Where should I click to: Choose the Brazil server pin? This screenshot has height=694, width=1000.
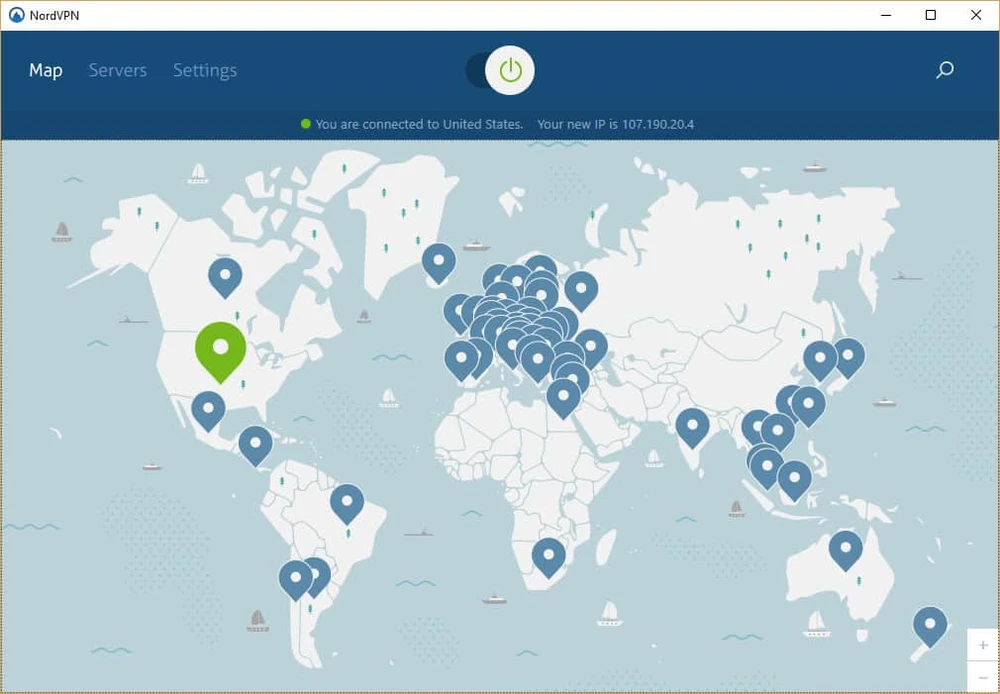347,500
